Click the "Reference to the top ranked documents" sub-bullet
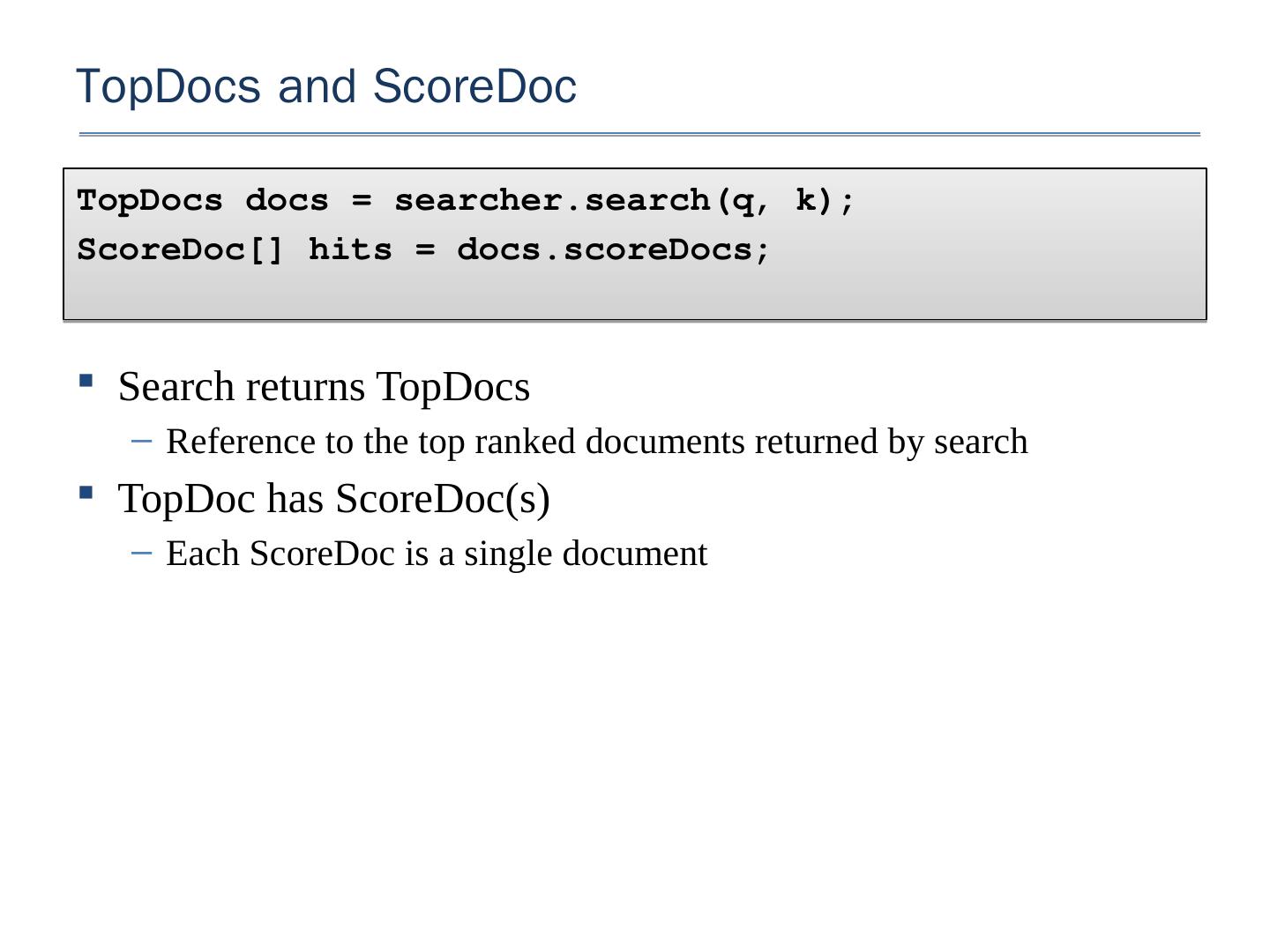Viewport: 1270px width, 952px height. click(x=596, y=442)
